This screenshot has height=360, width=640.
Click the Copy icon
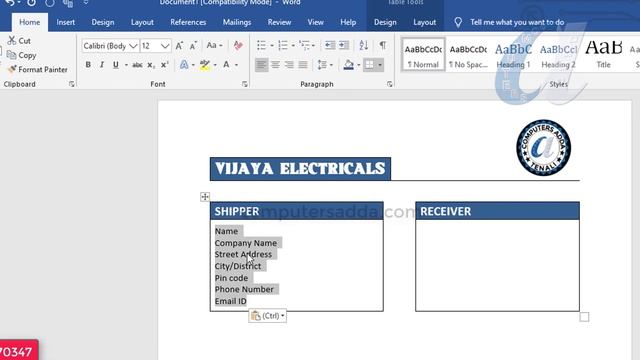point(11,55)
